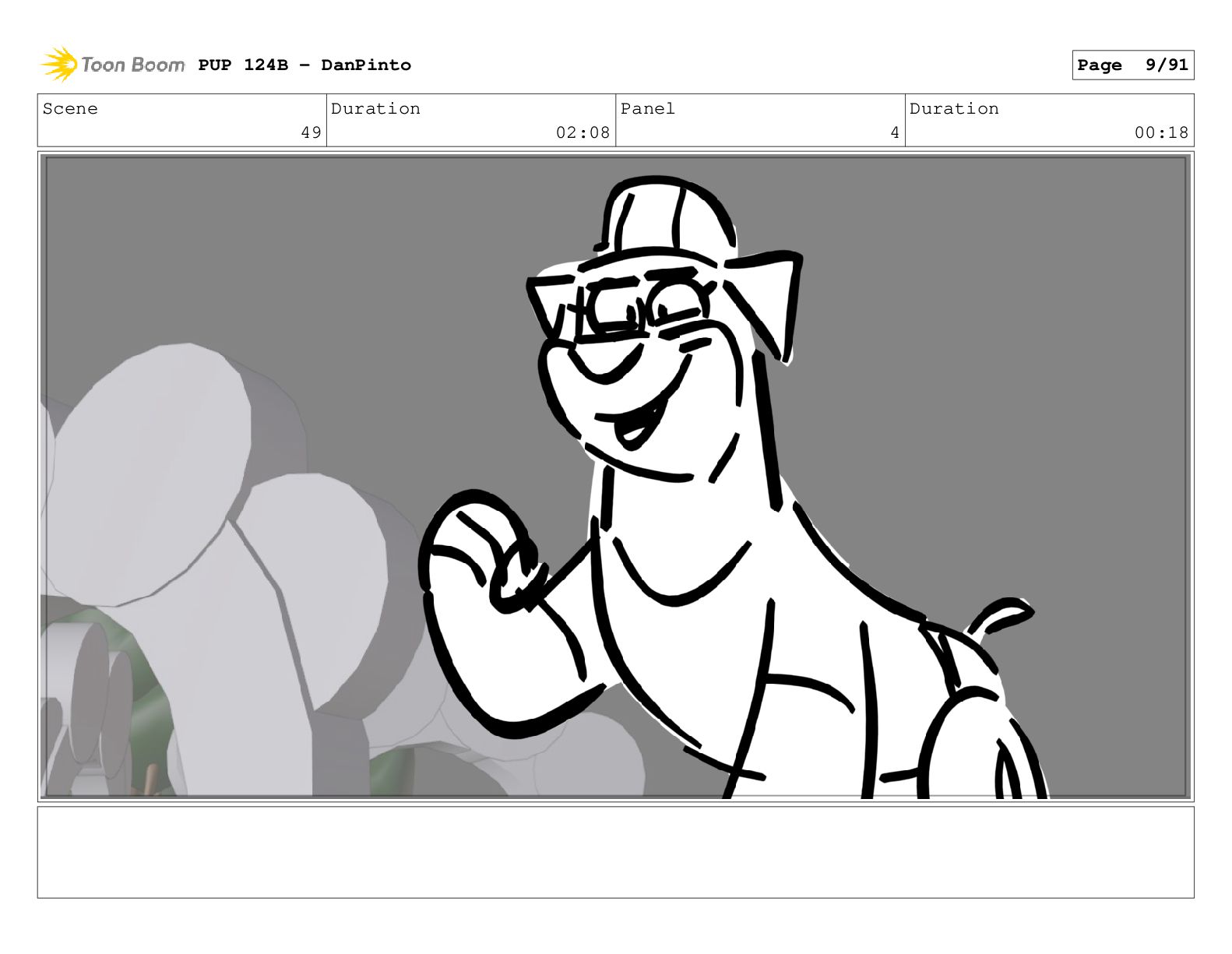Click the 'Panel' label
1232x954 pixels.
(647, 108)
